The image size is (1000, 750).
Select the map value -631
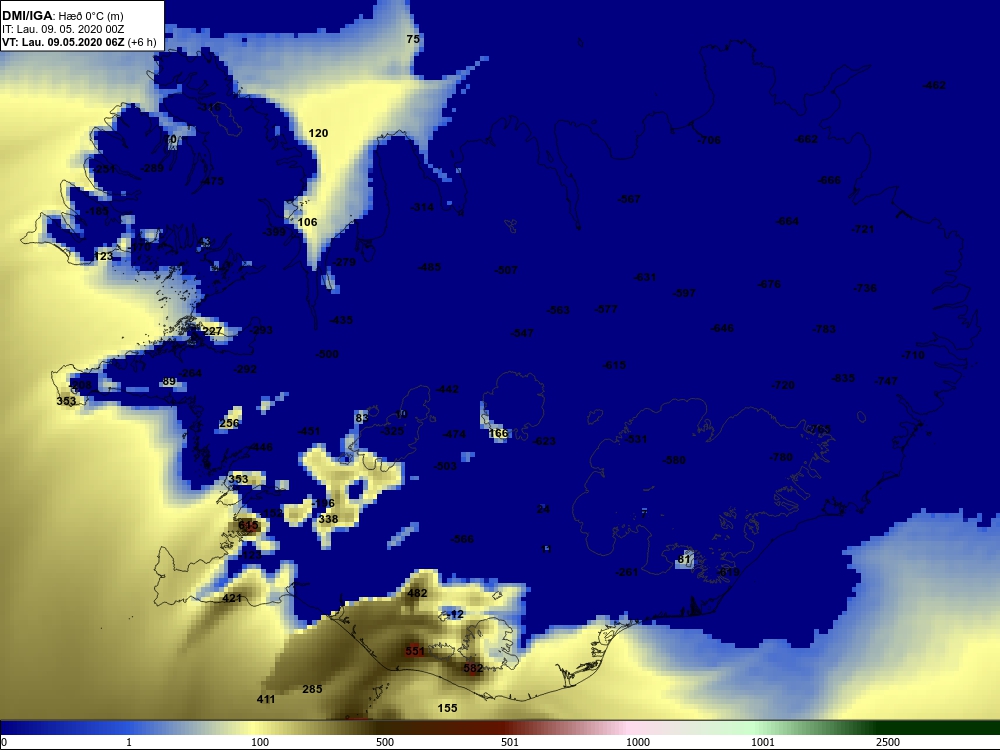coord(645,277)
